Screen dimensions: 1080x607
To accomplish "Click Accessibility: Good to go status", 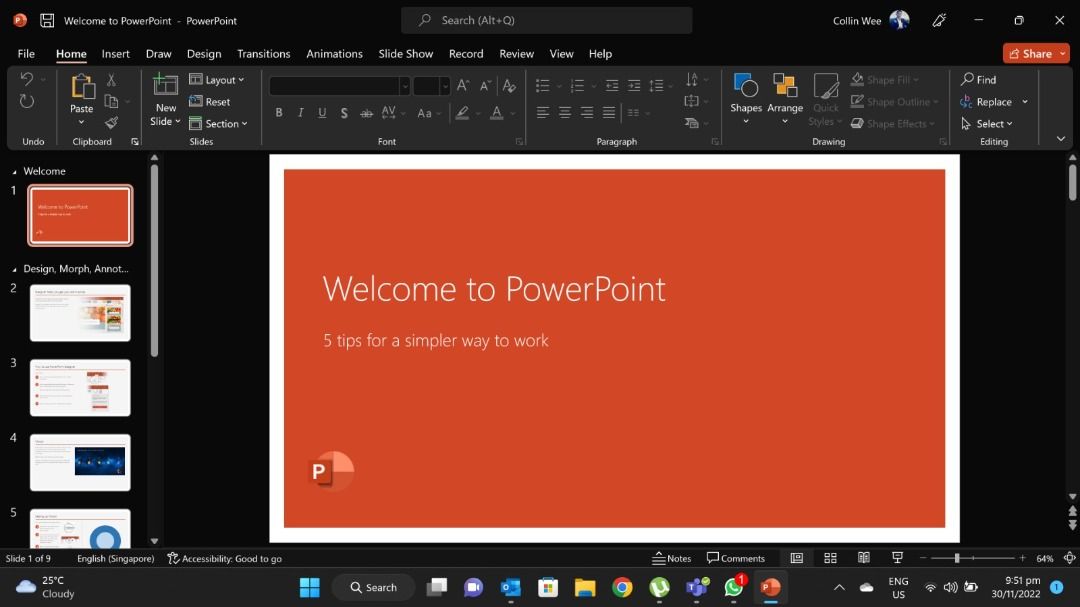I will (225, 558).
